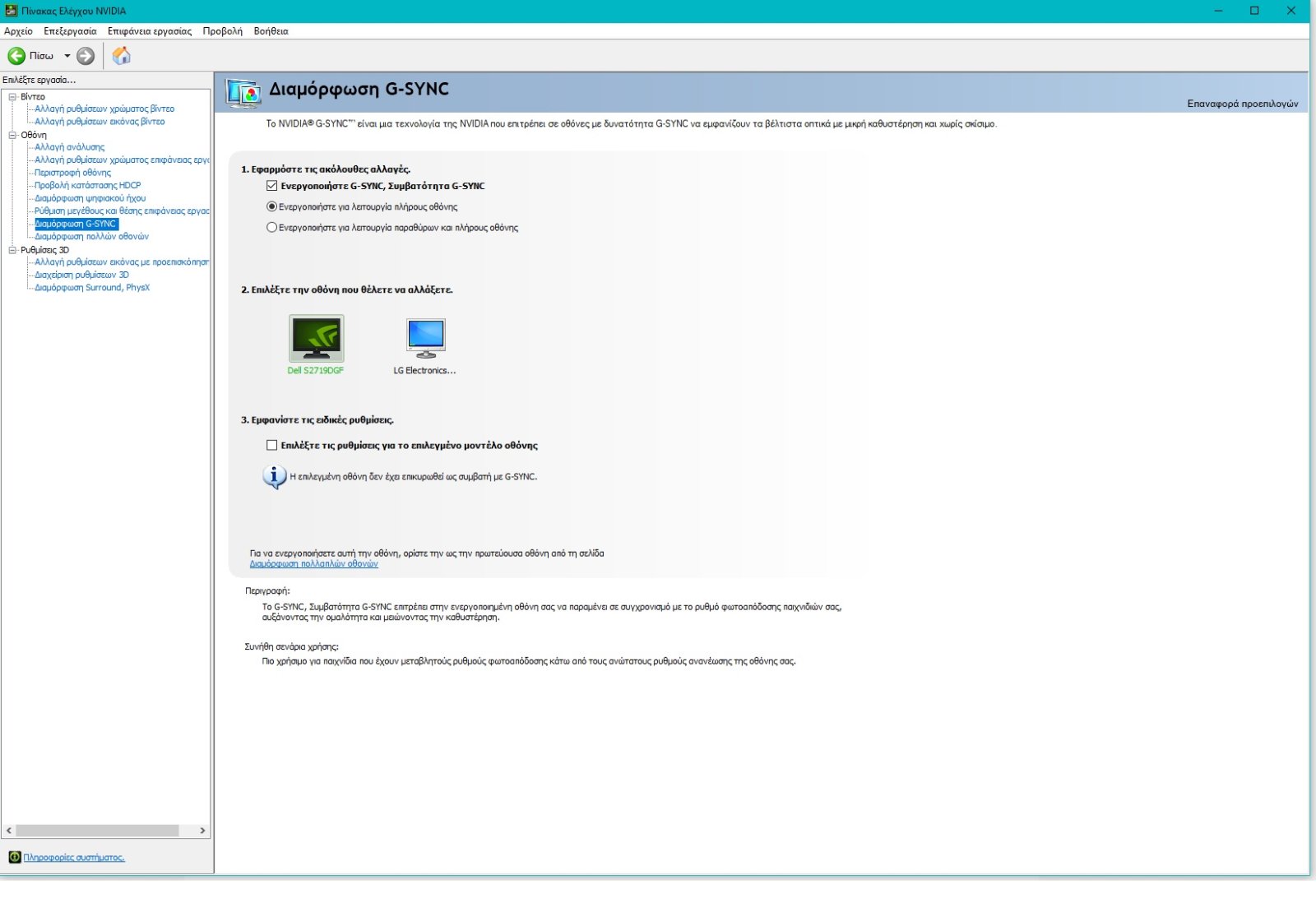This screenshot has width=1316, height=898.
Task: Collapse the Ρυθμίσεις 3D tree node
Action: [x=12, y=250]
